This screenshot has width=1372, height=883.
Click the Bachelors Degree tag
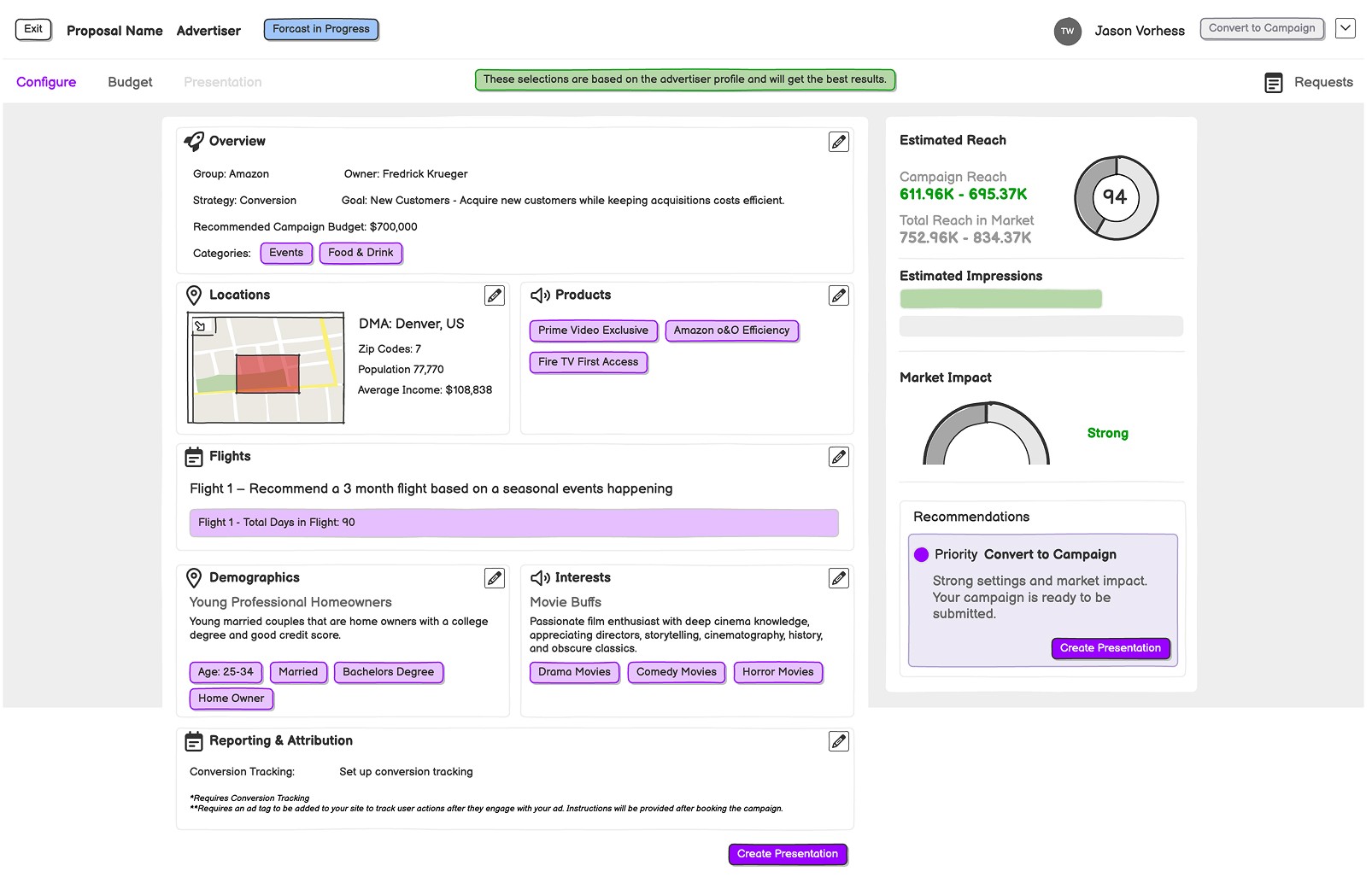(388, 672)
